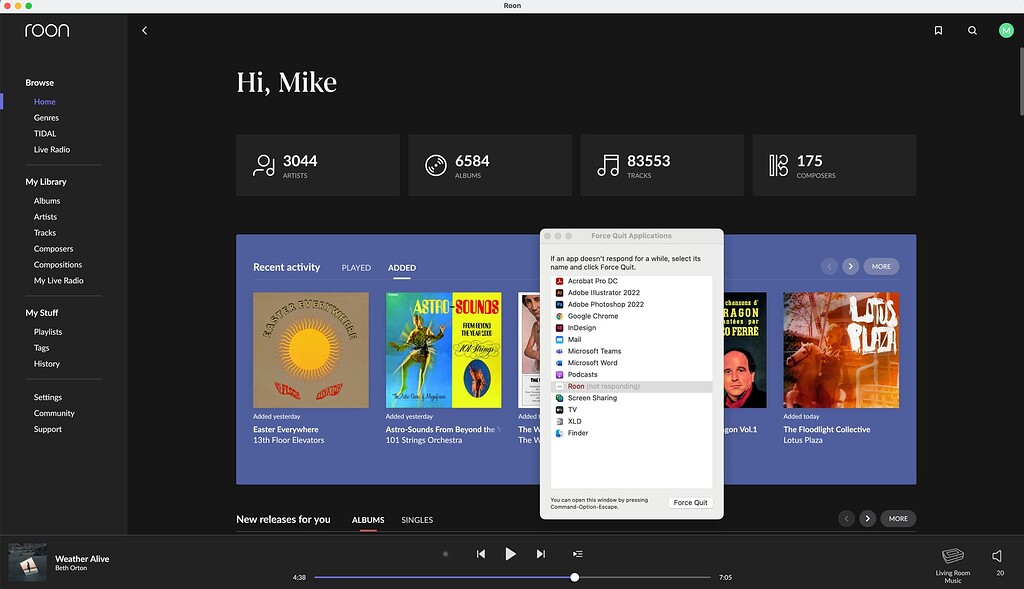The image size is (1024, 589).
Task: Show previous Recent activity items arrow
Action: [829, 266]
